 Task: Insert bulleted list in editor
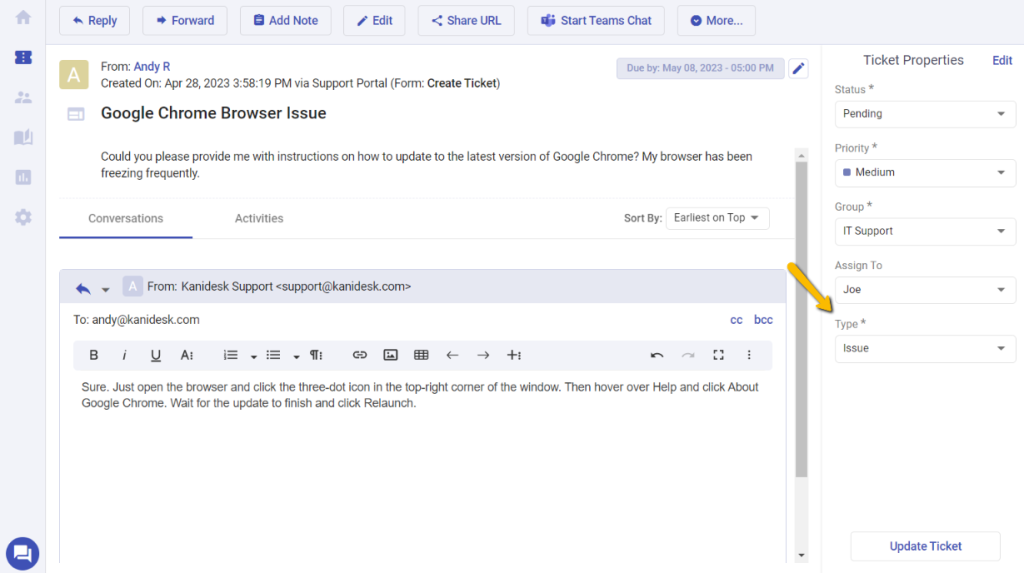pyautogui.click(x=274, y=355)
